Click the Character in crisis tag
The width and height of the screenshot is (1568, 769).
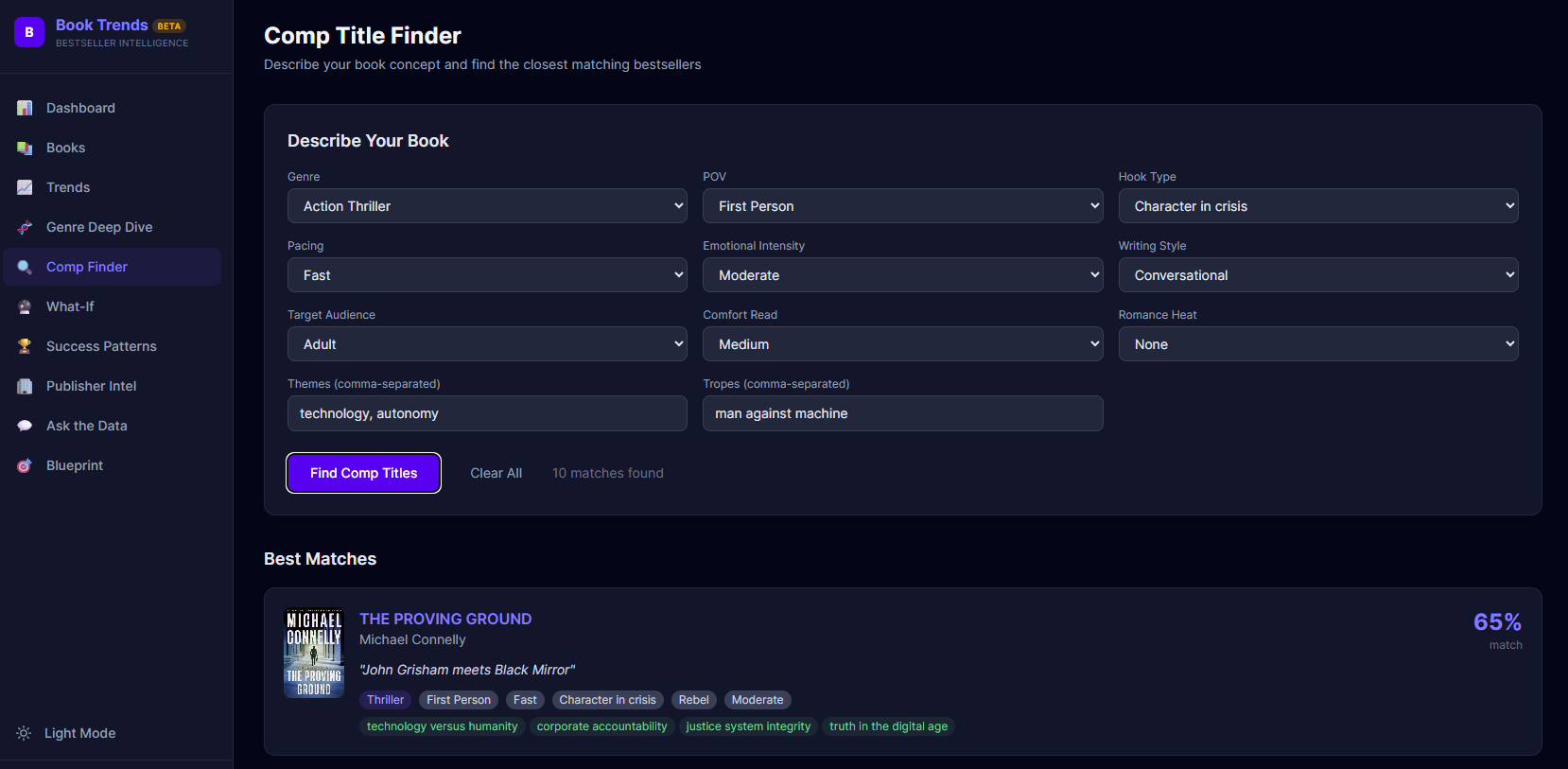tap(607, 700)
